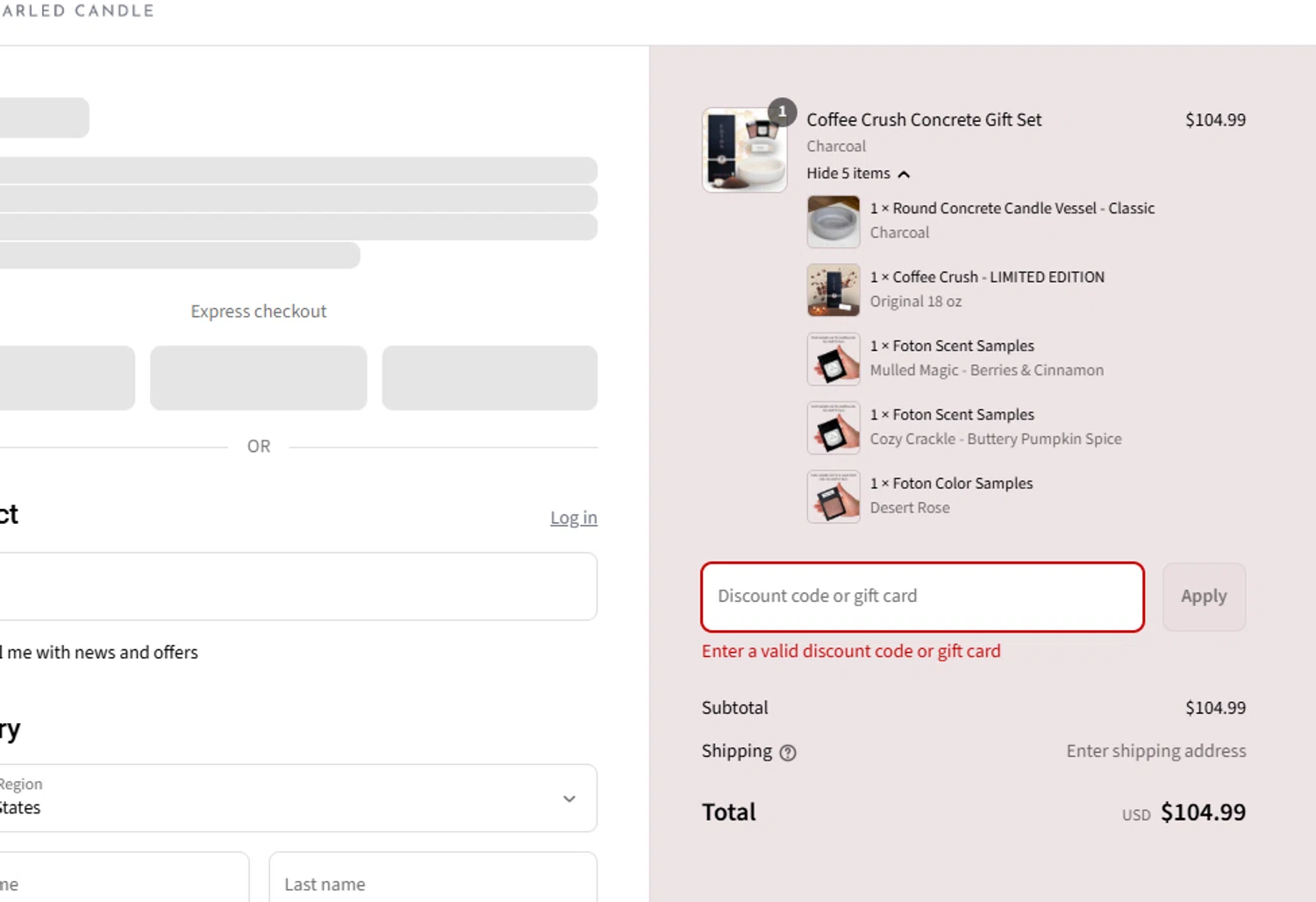Screen dimensions: 1316x902
Task: Click 'Round Concrete Candle Vessel - Classic' text
Action: (1024, 209)
